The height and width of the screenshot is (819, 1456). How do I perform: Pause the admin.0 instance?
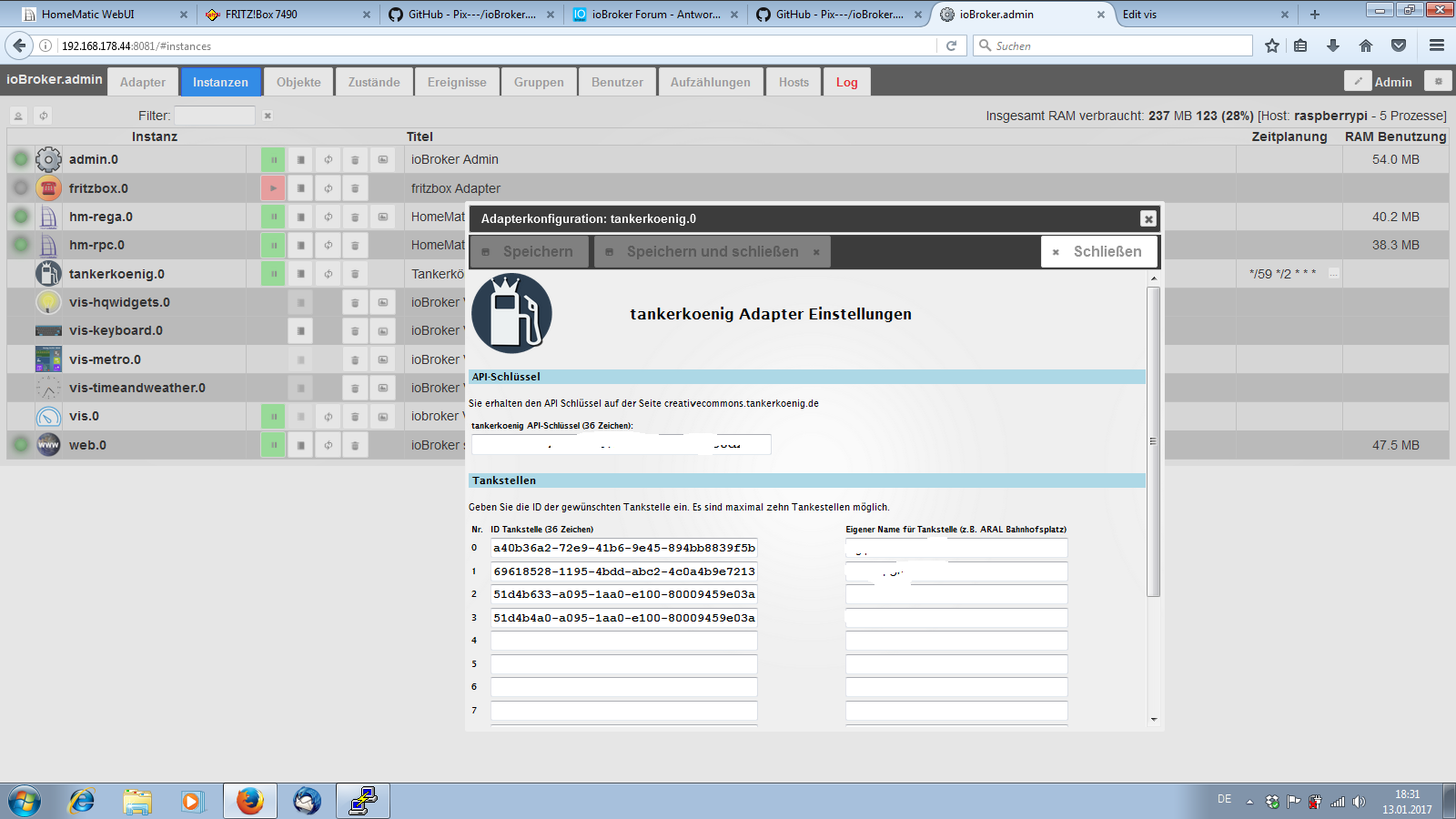coord(273,159)
